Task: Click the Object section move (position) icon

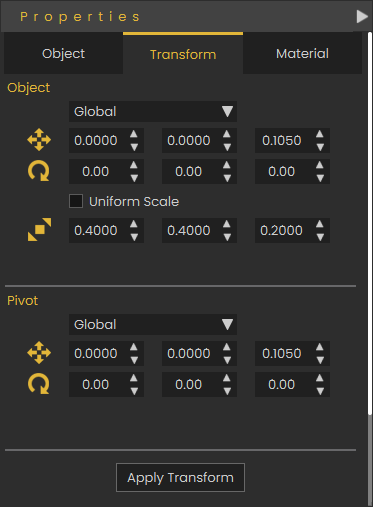Action: click(x=39, y=140)
